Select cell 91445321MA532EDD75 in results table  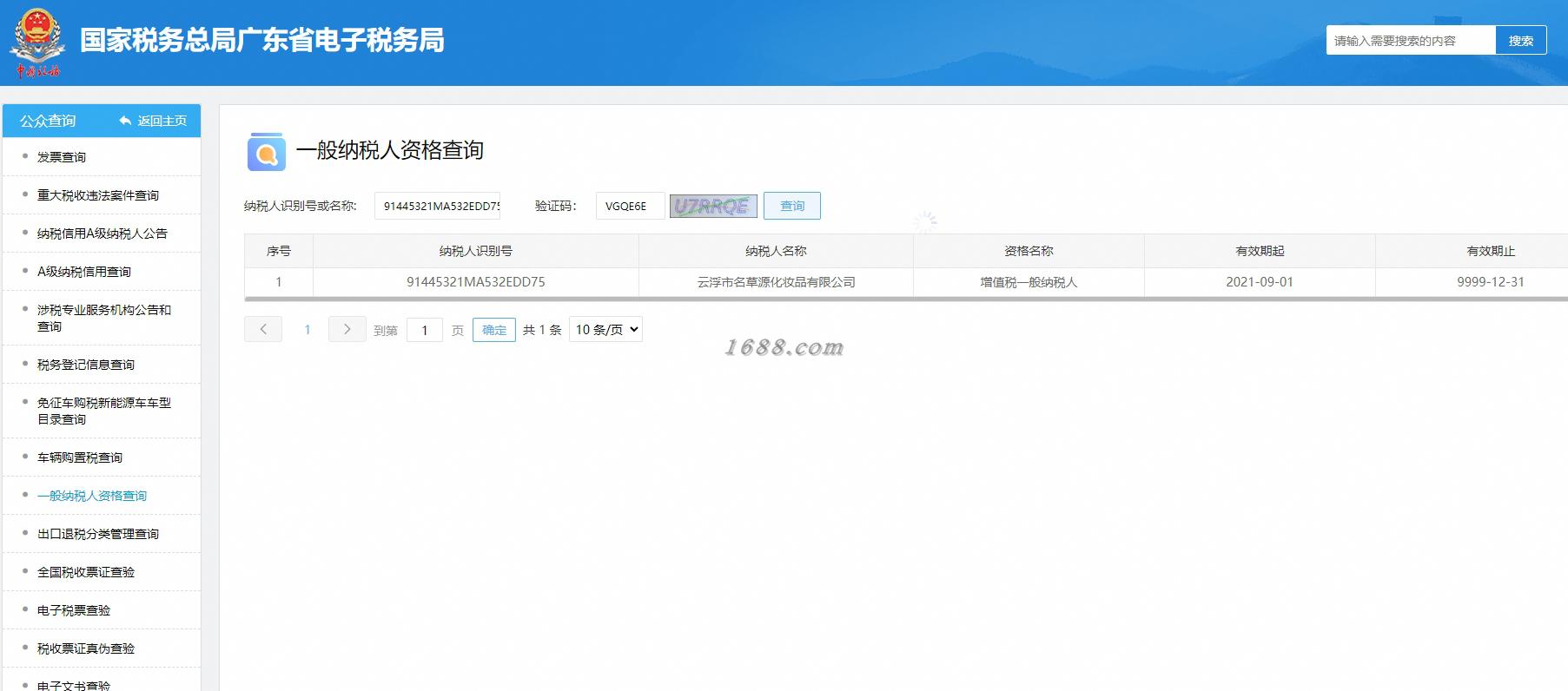pos(476,282)
